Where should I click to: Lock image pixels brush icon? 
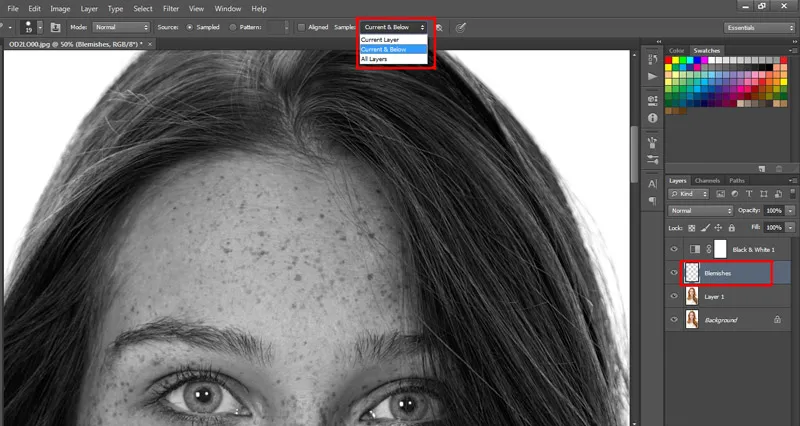pyautogui.click(x=705, y=228)
